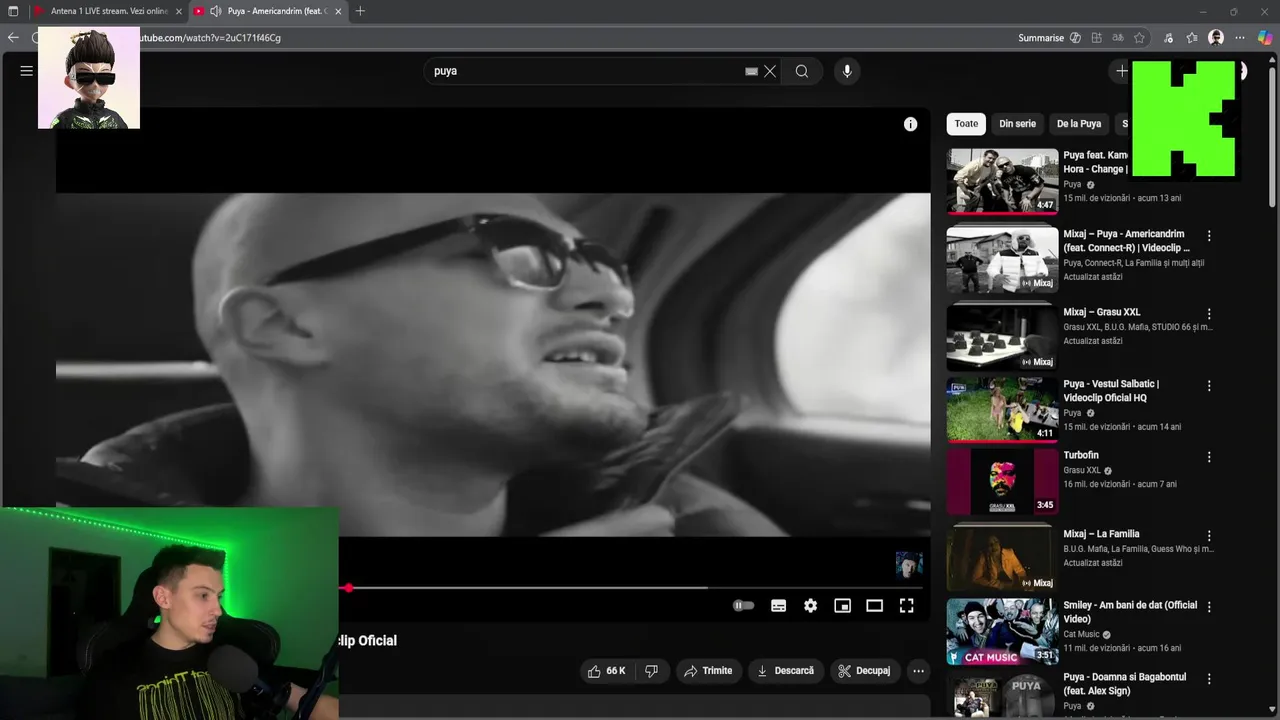Mute the tab via speaker icon
Viewport: 1280px width, 720px height.
tap(215, 11)
